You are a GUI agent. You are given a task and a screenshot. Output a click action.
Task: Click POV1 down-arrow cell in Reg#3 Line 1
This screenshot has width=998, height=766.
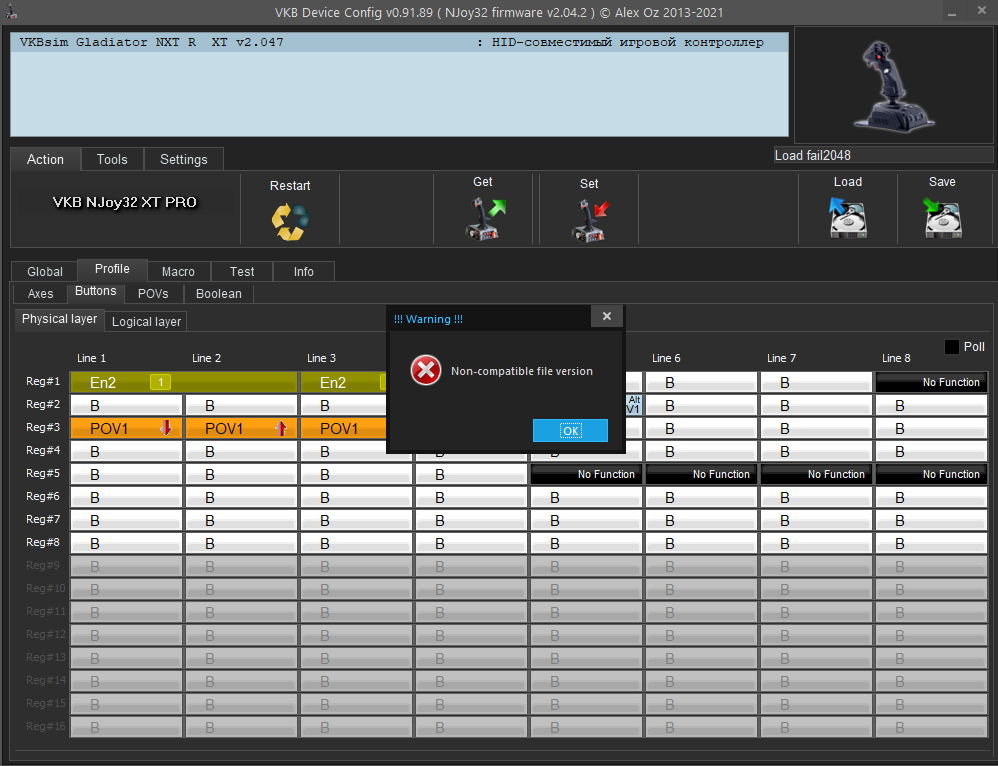127,429
